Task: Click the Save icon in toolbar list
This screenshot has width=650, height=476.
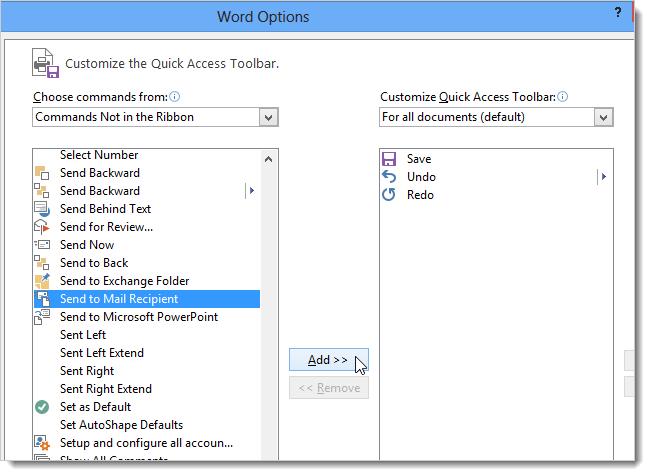Action: click(x=390, y=159)
